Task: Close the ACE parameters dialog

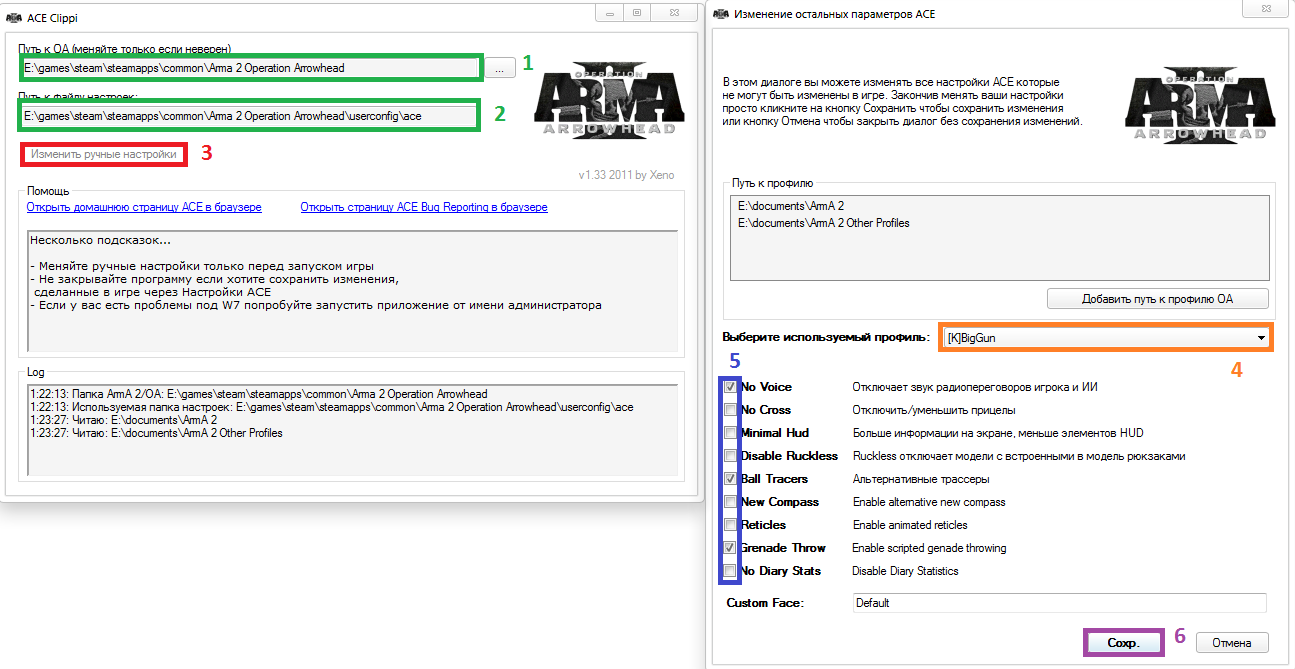Action: (x=1267, y=11)
